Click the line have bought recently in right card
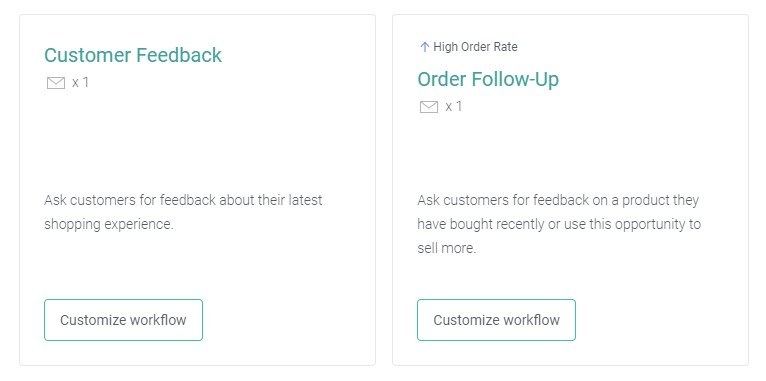The width and height of the screenshot is (766, 381). [559, 225]
